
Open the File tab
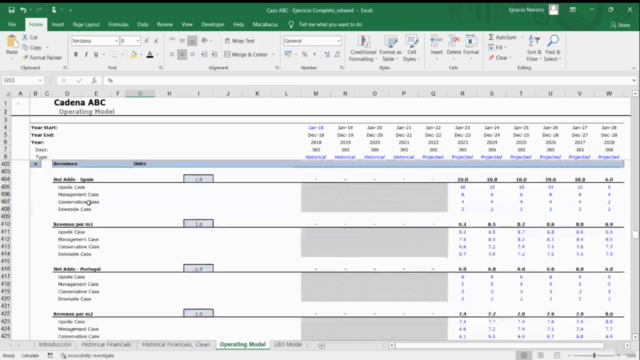(12, 24)
